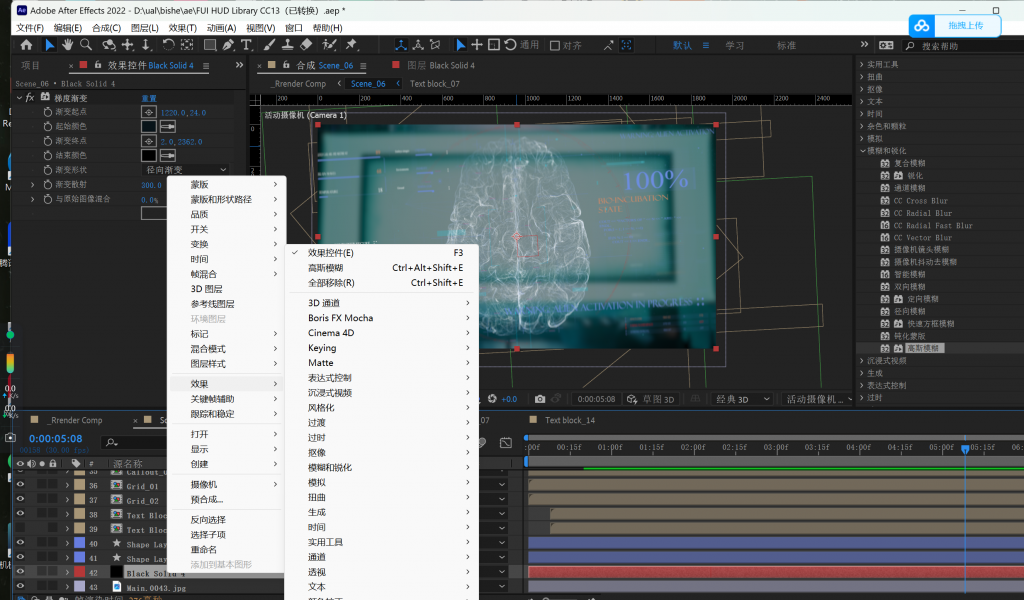The image size is (1024, 600).
Task: Select the Eraser tool
Action: 306,45
